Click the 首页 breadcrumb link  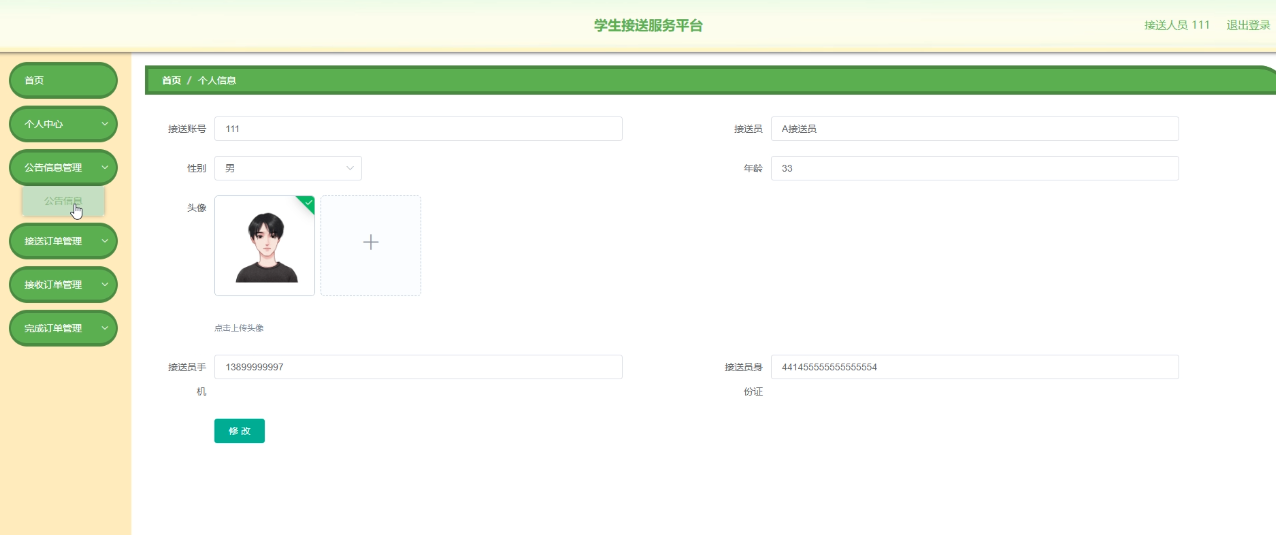click(x=171, y=80)
